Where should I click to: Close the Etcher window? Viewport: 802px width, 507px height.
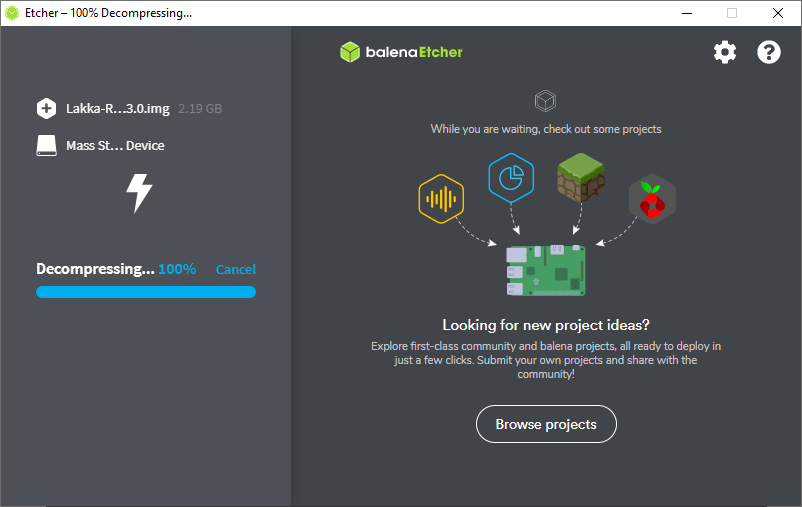click(778, 13)
